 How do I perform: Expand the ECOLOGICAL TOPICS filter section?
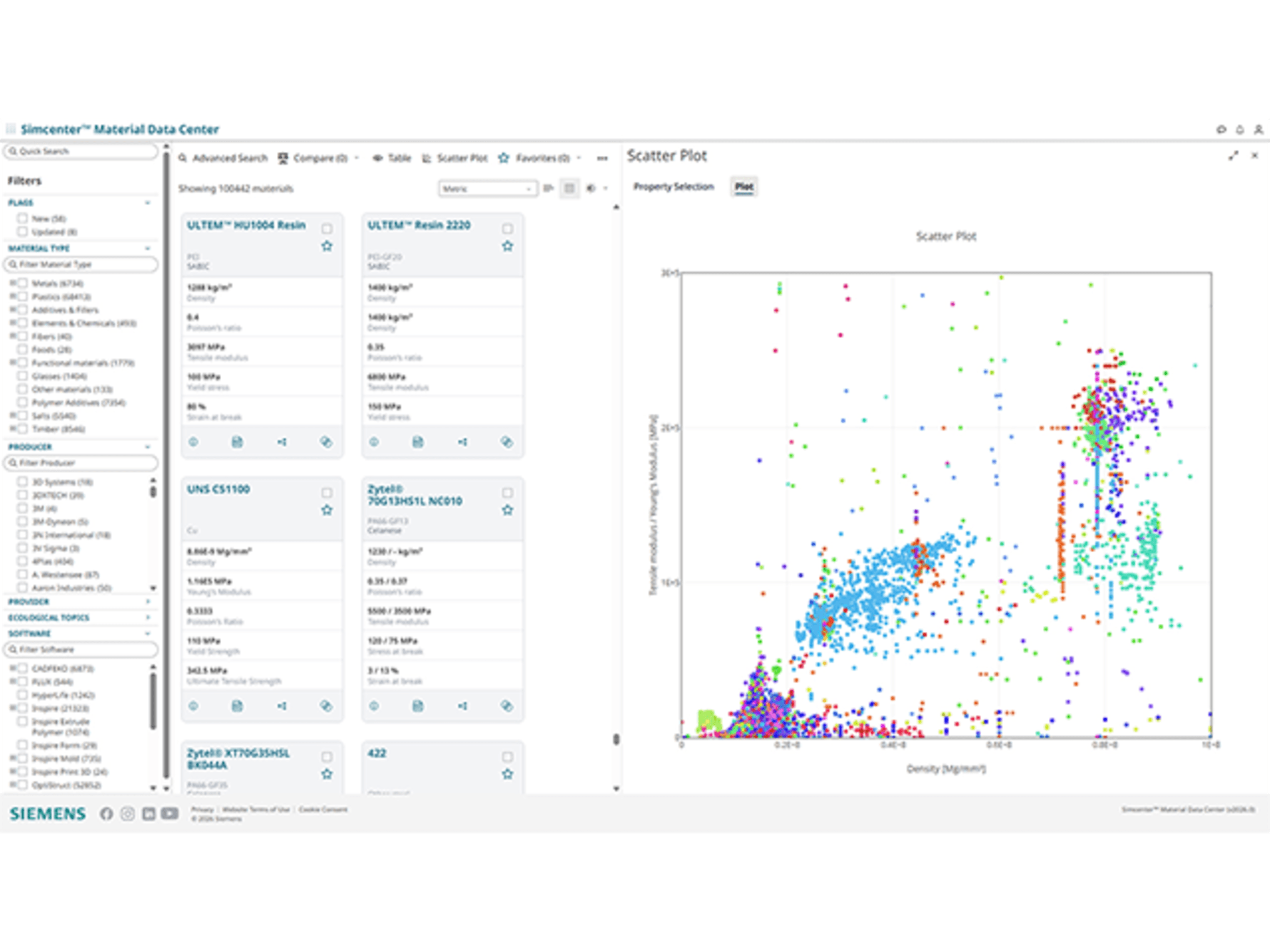point(148,617)
